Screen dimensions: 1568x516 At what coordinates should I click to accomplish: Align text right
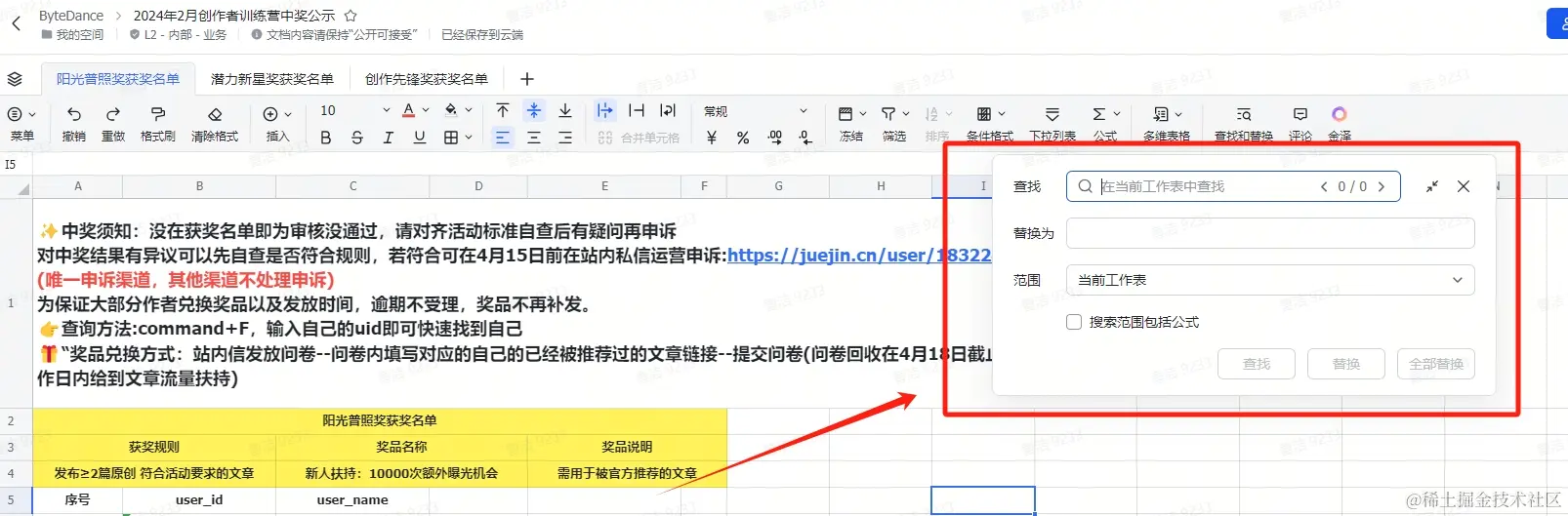565,138
